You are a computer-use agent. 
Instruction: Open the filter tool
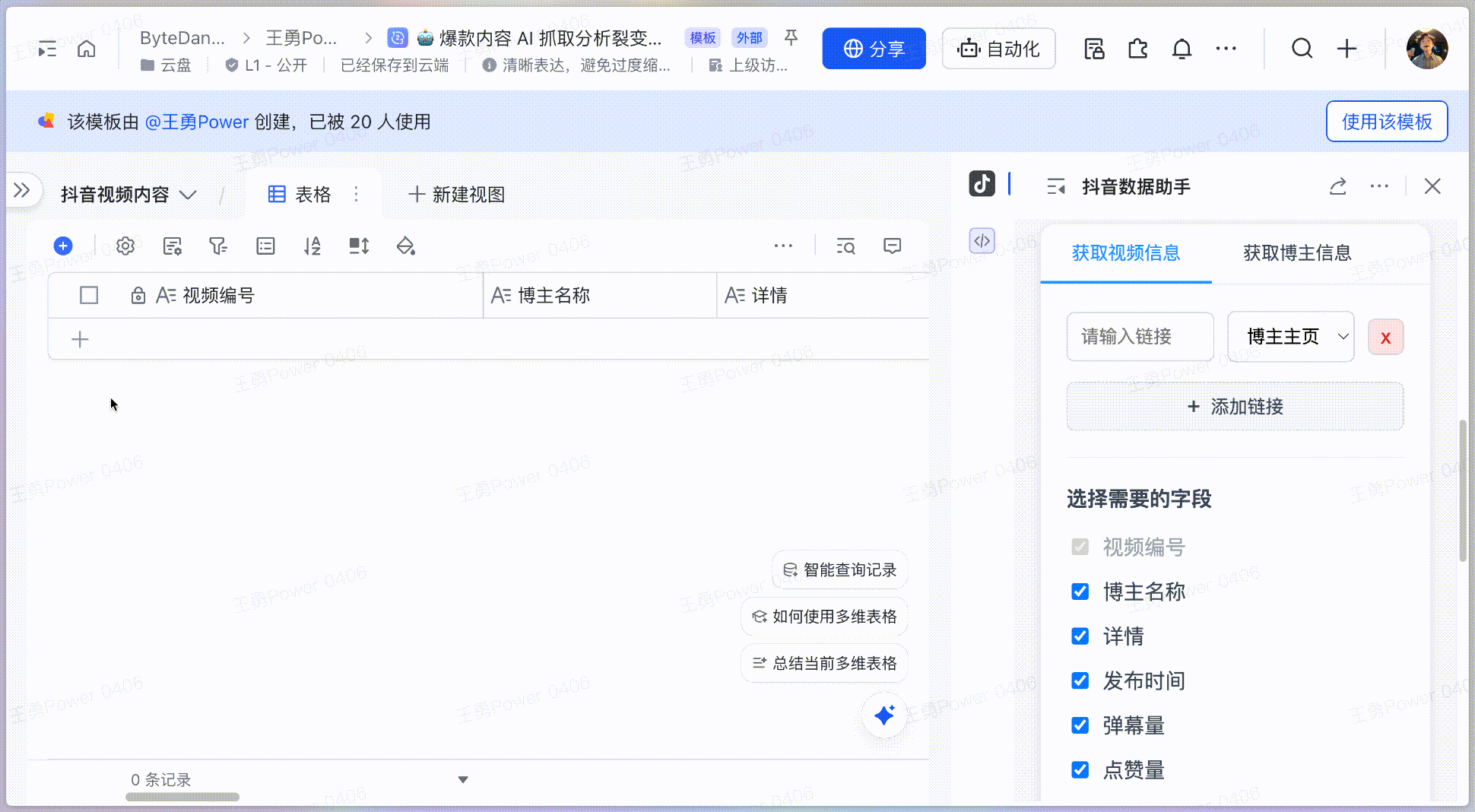pos(218,246)
